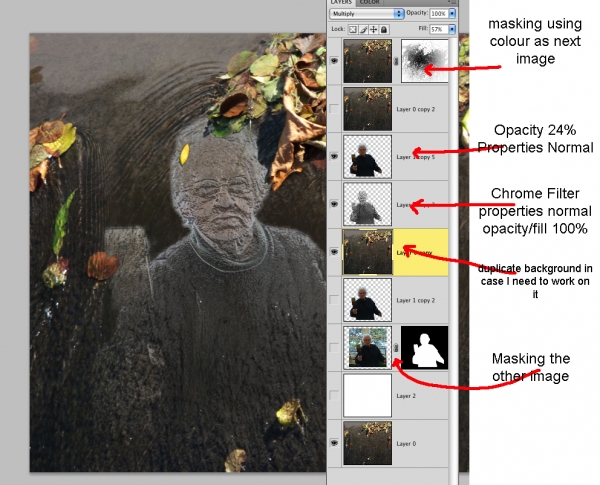
Task: Toggle the Lock all padlock icon
Action: [x=384, y=29]
